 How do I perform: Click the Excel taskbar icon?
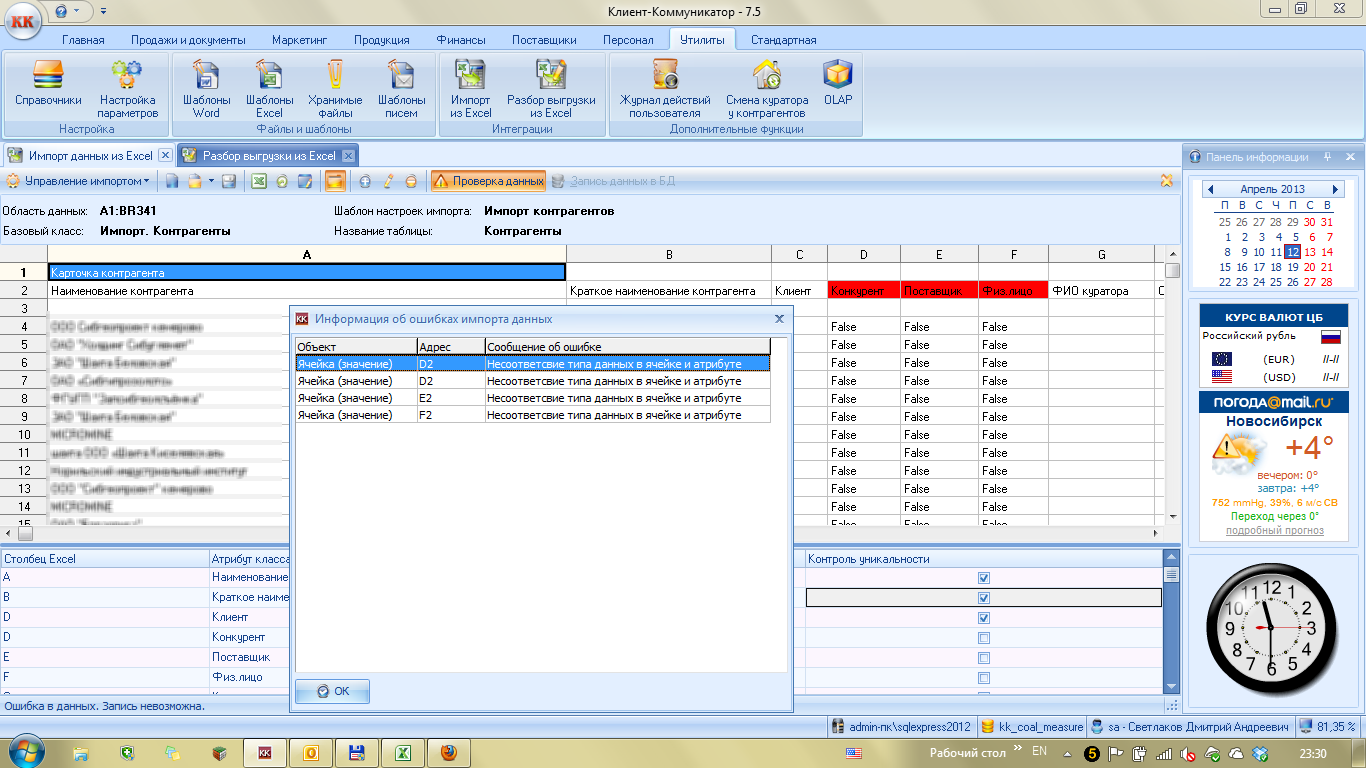tap(402, 752)
